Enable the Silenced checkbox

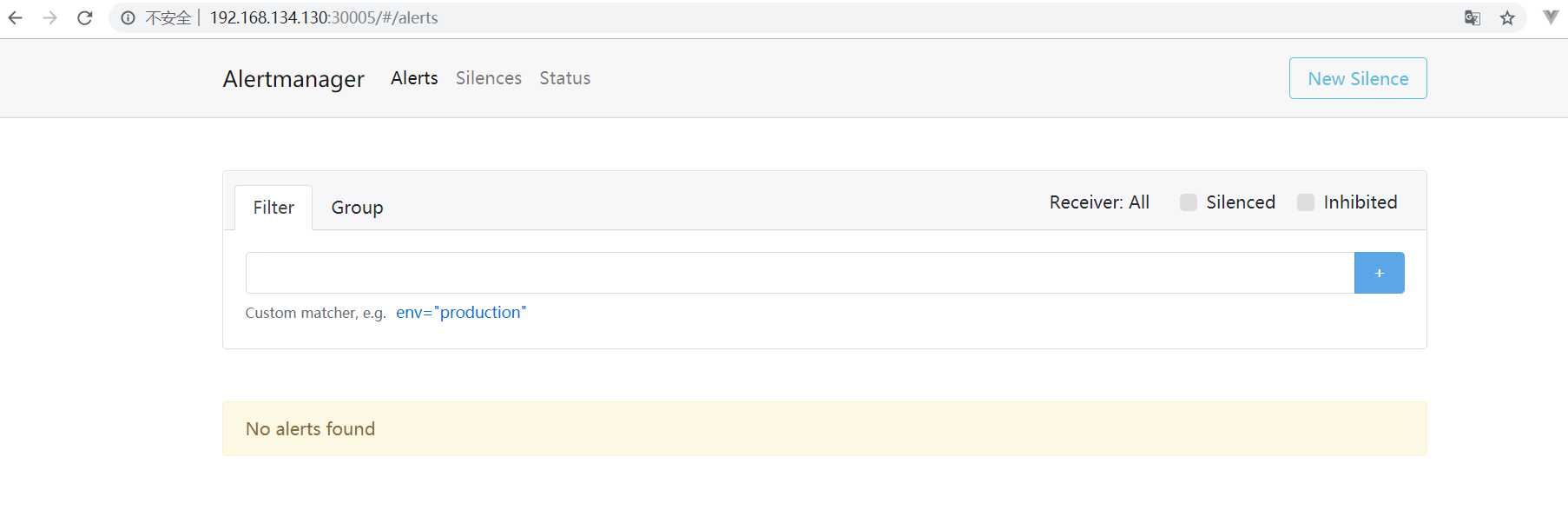pyautogui.click(x=1189, y=202)
